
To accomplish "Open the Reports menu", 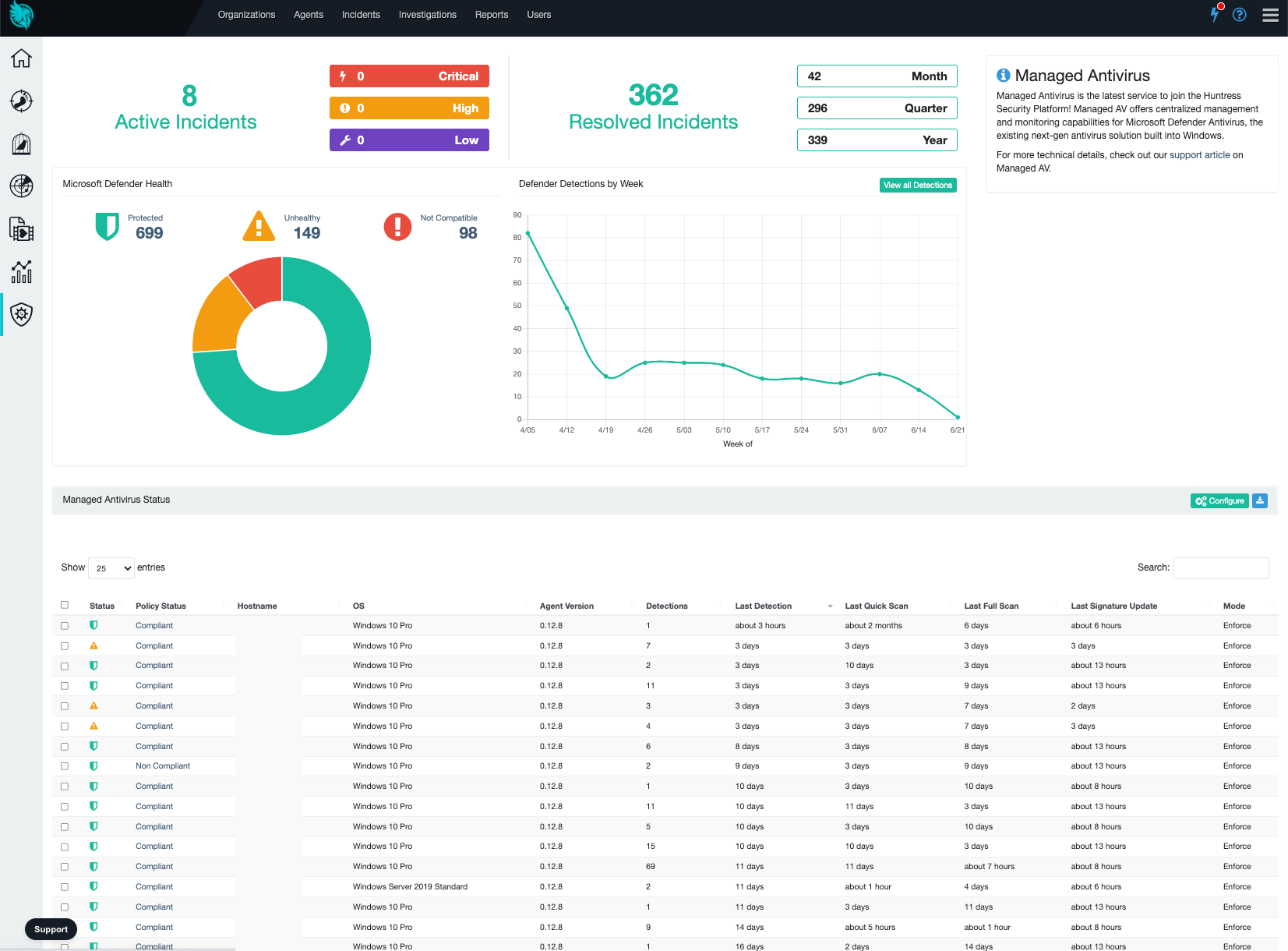I will pos(492,15).
